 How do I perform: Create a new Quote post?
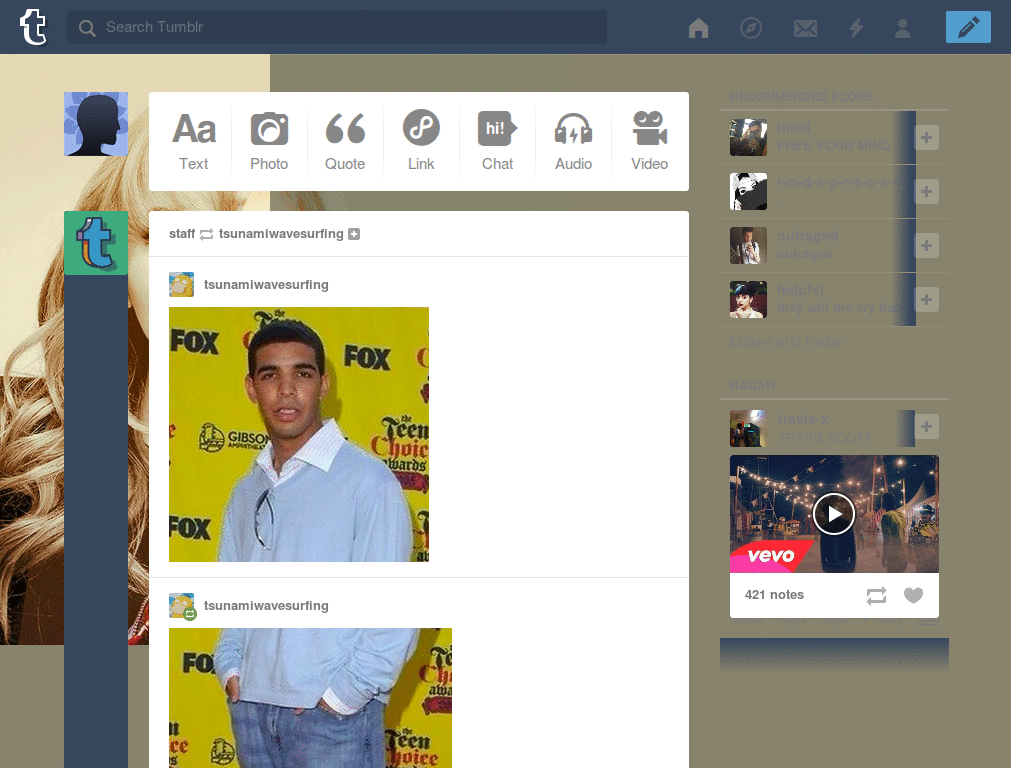tap(345, 142)
